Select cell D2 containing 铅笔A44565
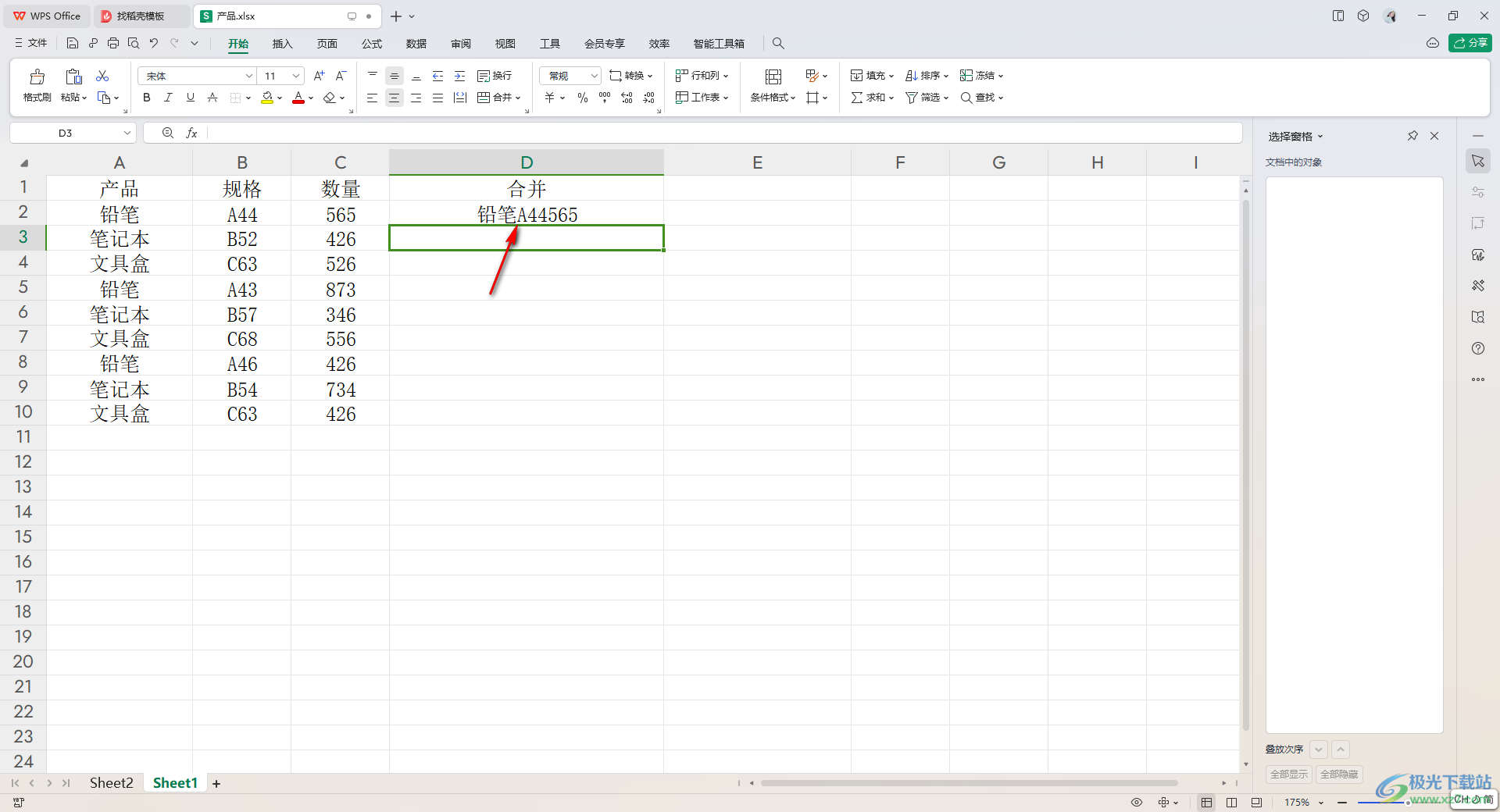The width and height of the screenshot is (1500, 812). pyautogui.click(x=527, y=214)
